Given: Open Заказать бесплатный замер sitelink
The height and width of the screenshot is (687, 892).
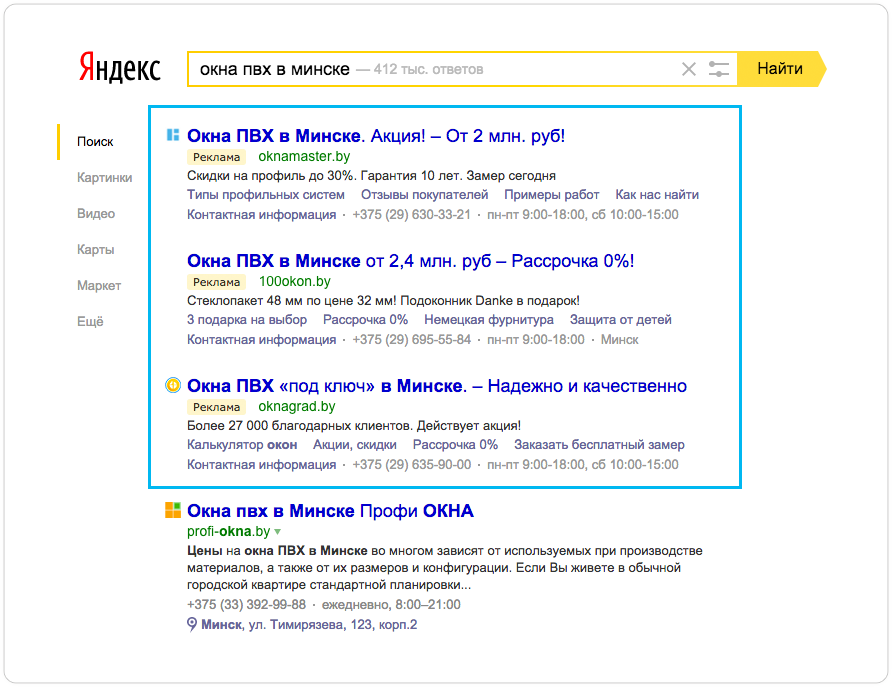Looking at the screenshot, I should click(x=599, y=445).
